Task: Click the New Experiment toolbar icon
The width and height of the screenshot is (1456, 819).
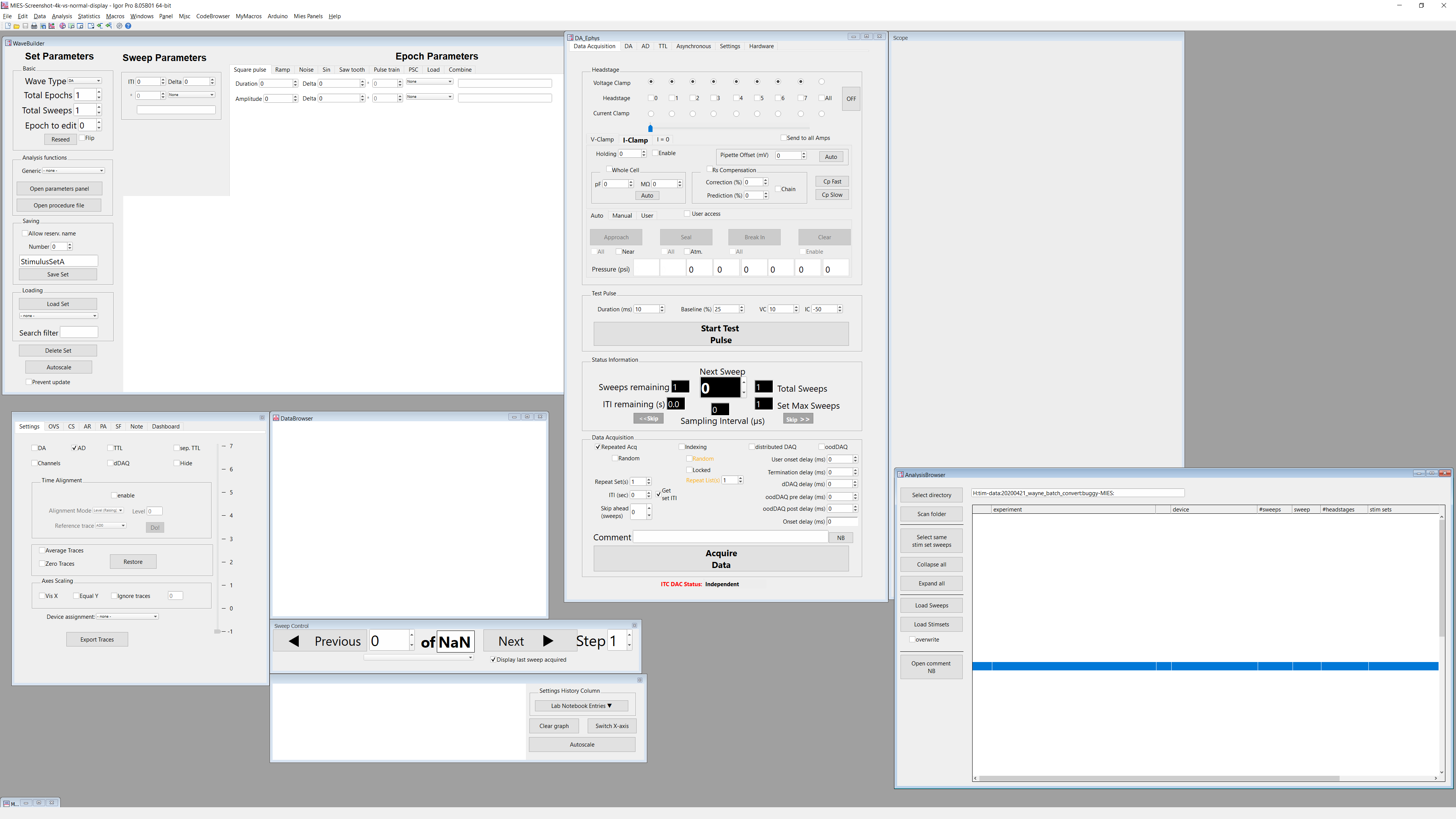Action: pos(8,26)
